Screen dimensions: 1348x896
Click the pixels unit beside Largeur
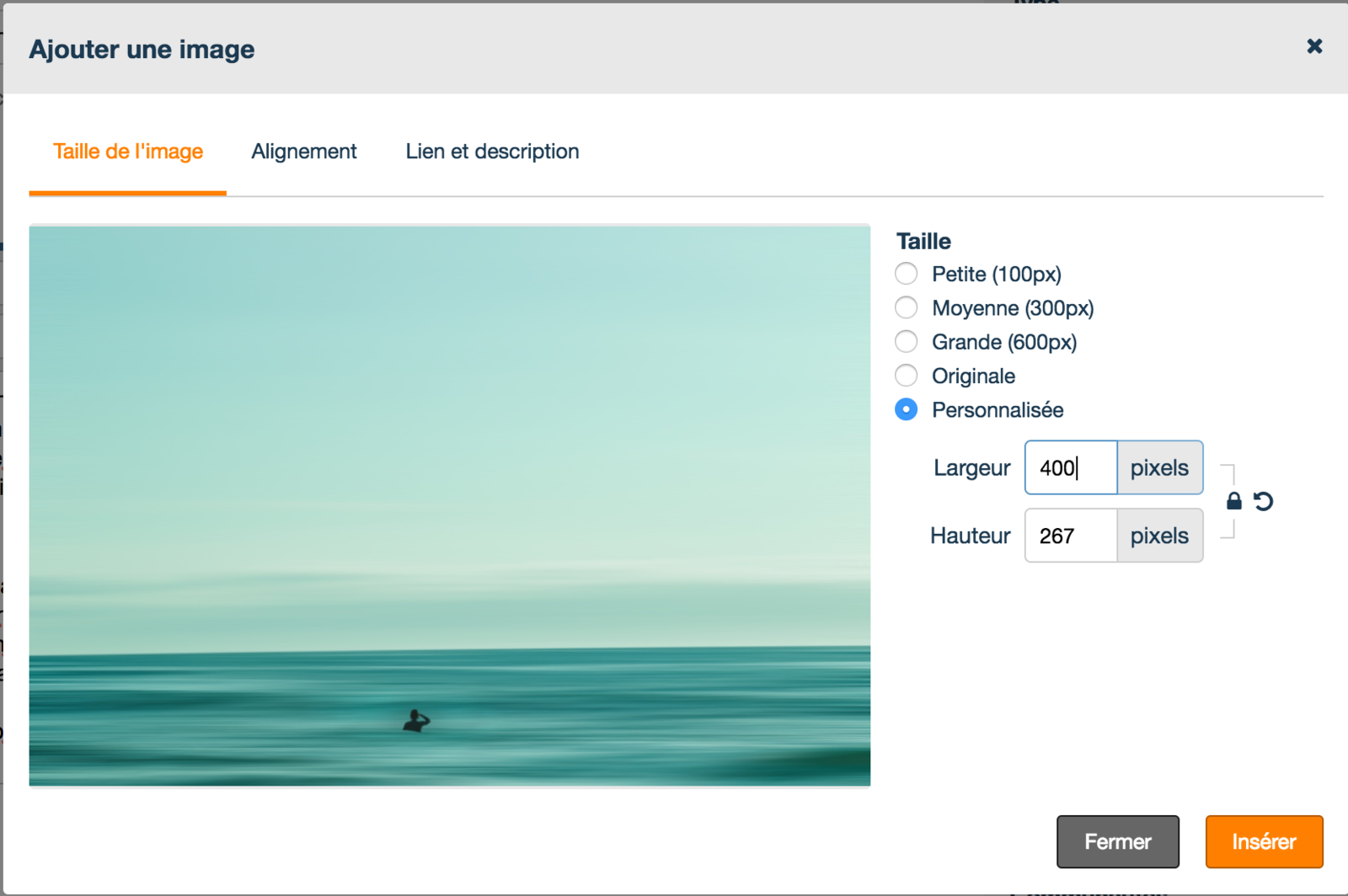click(1159, 467)
